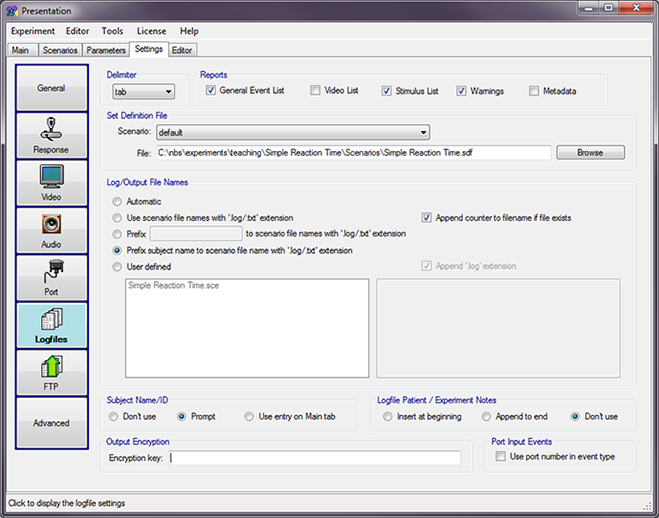
Task: Select Simple Reaction Time.sce list entry
Action: click(174, 286)
